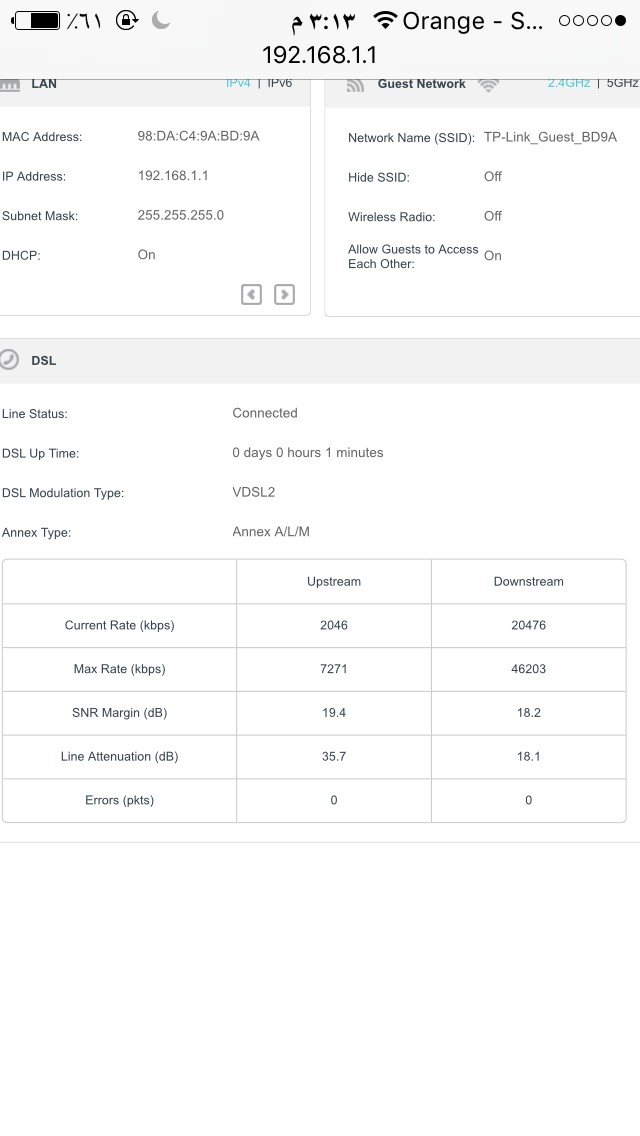This screenshot has width=640, height=1136.
Task: Select the 5GHz guest network band
Action: click(623, 83)
